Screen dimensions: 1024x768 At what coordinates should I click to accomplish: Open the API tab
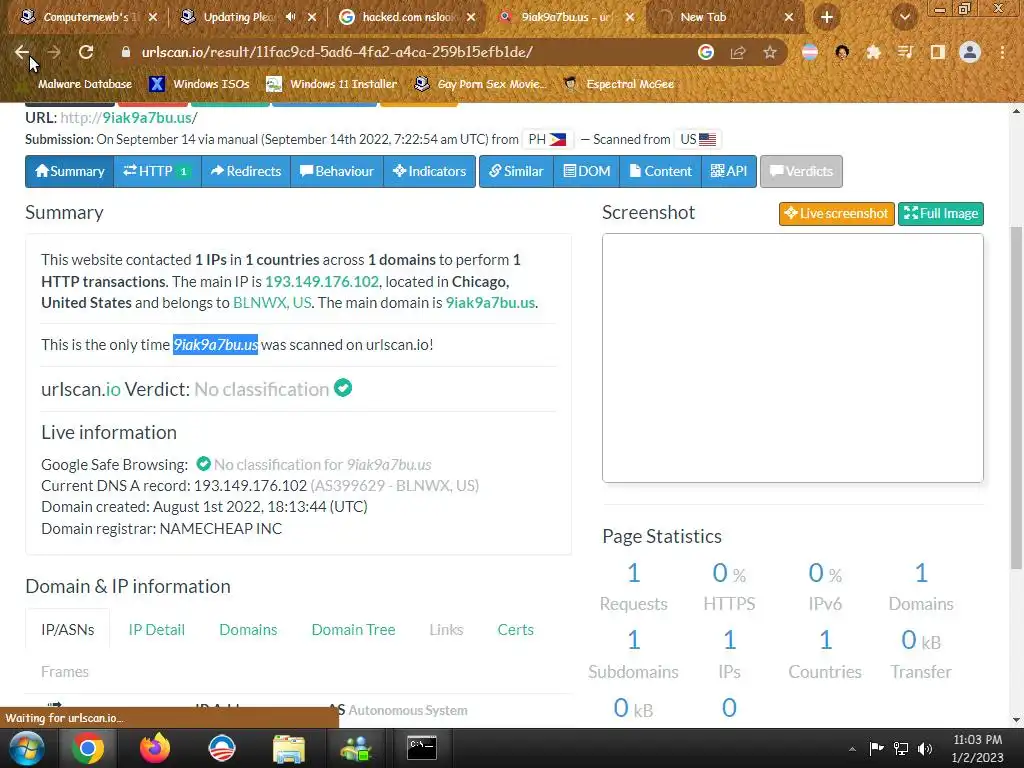729,171
